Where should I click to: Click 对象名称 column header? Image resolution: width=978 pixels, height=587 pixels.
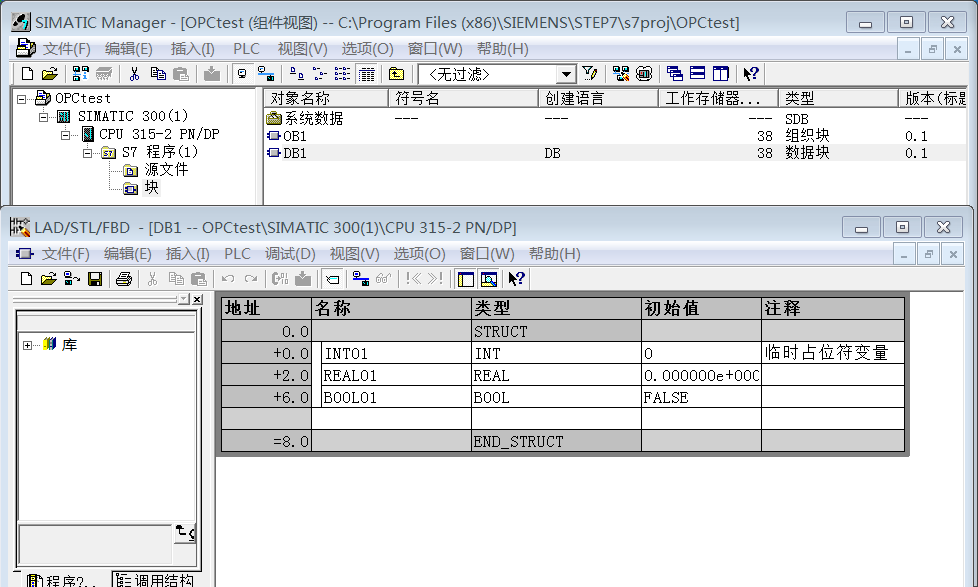(326, 98)
